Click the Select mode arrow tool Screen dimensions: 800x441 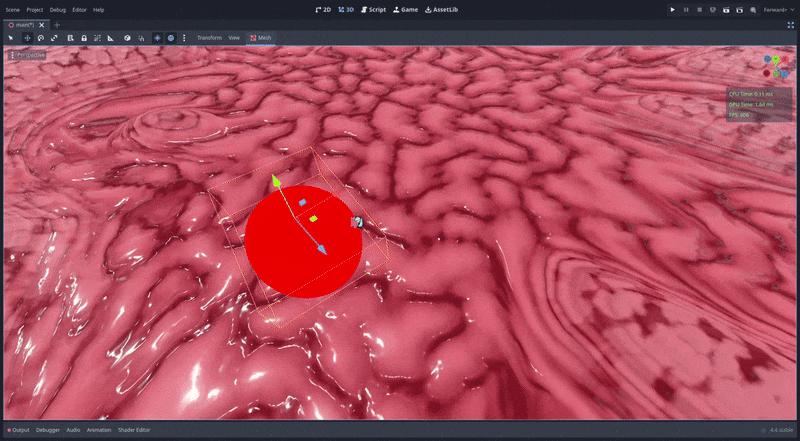tap(13, 38)
